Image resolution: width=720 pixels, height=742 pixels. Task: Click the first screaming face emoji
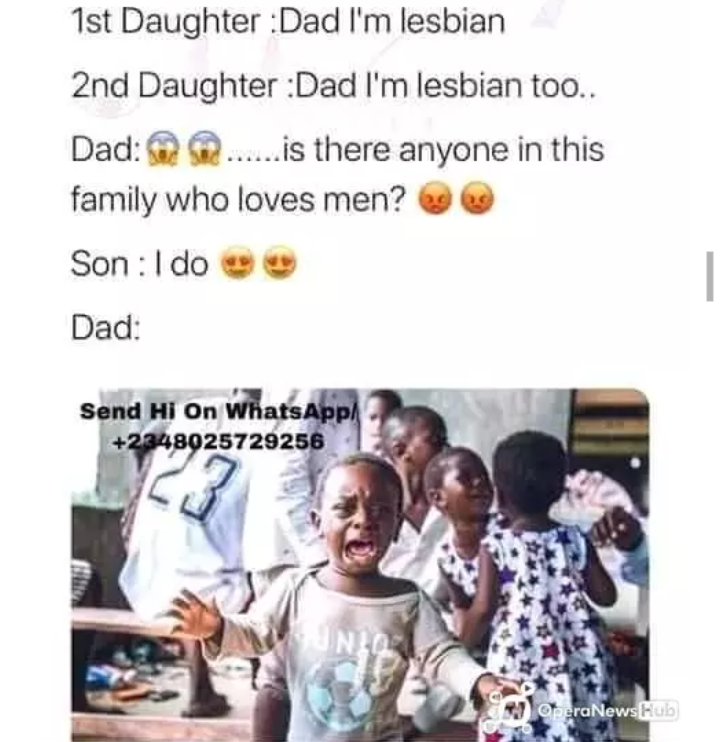pos(163,149)
